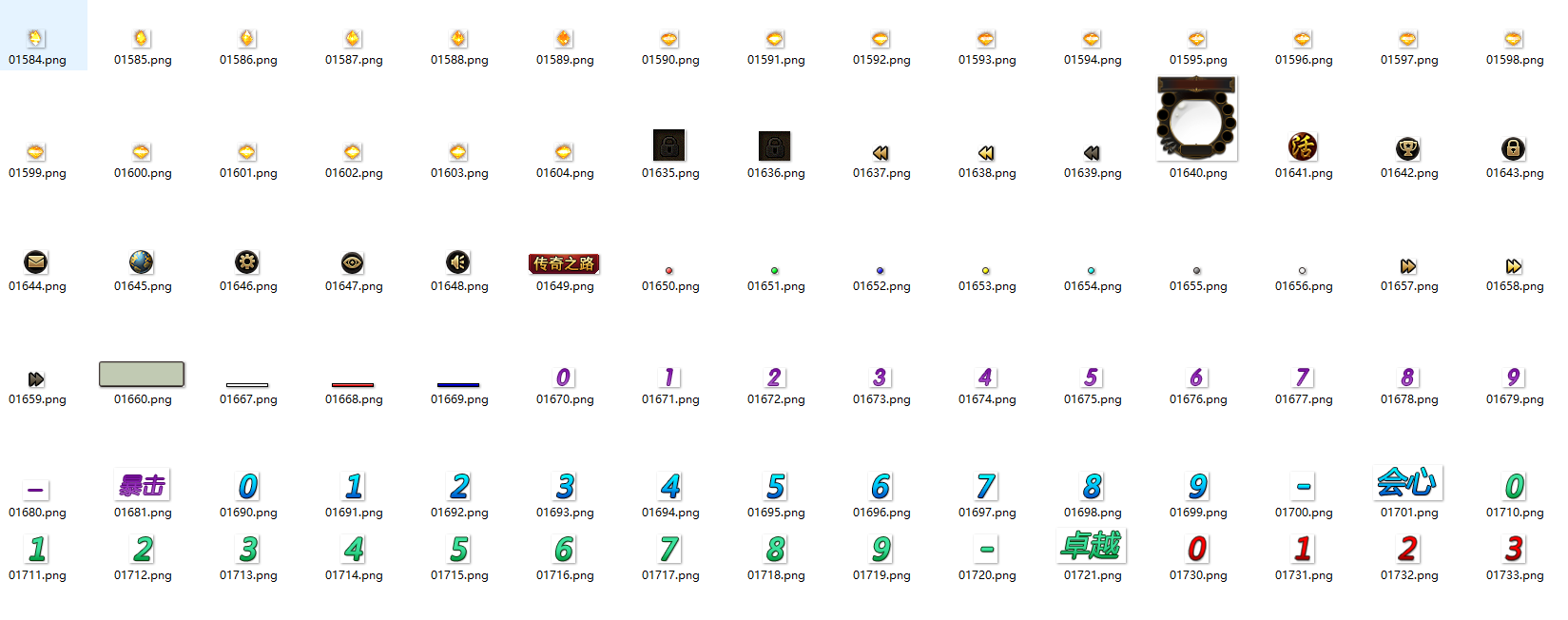Screen dimensions: 1568x620
Task: Select the white bar image 01667.png
Action: tap(247, 384)
